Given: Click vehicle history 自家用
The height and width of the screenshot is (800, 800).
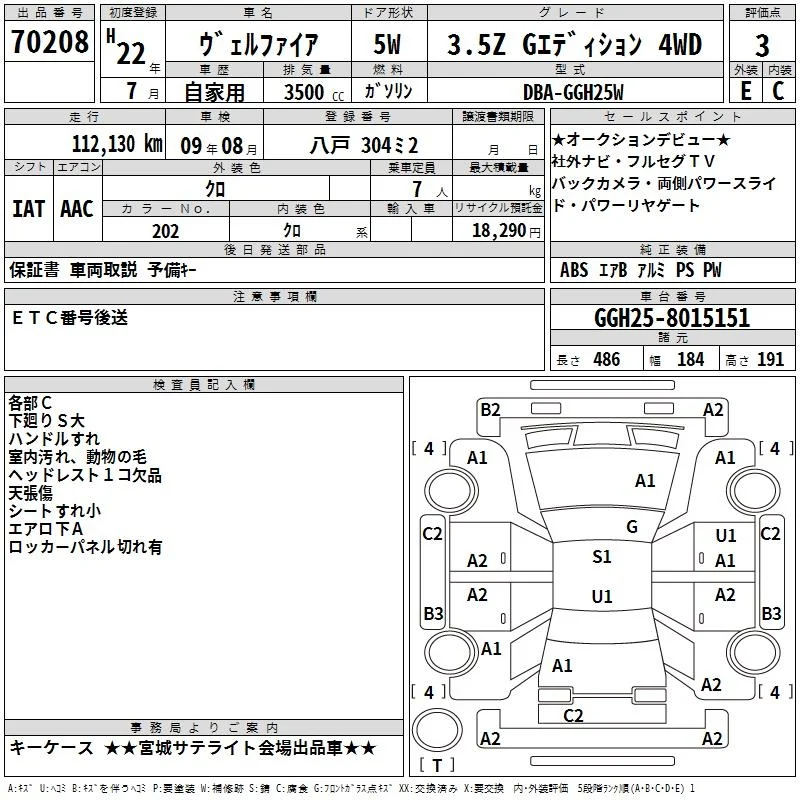Looking at the screenshot, I should [215, 92].
